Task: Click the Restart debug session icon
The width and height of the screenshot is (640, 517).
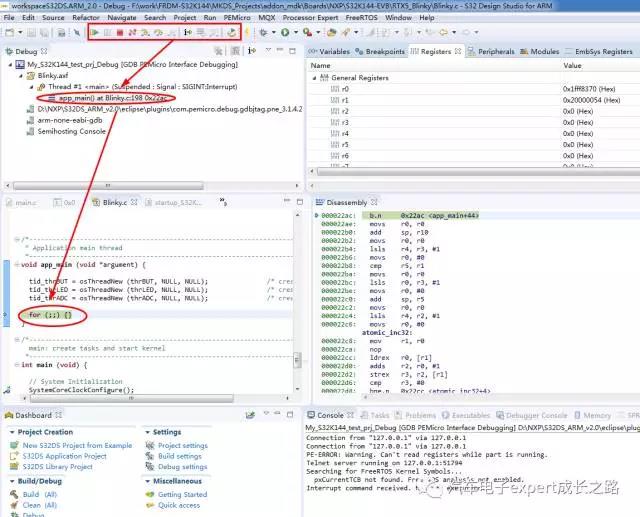Action: (x=231, y=32)
